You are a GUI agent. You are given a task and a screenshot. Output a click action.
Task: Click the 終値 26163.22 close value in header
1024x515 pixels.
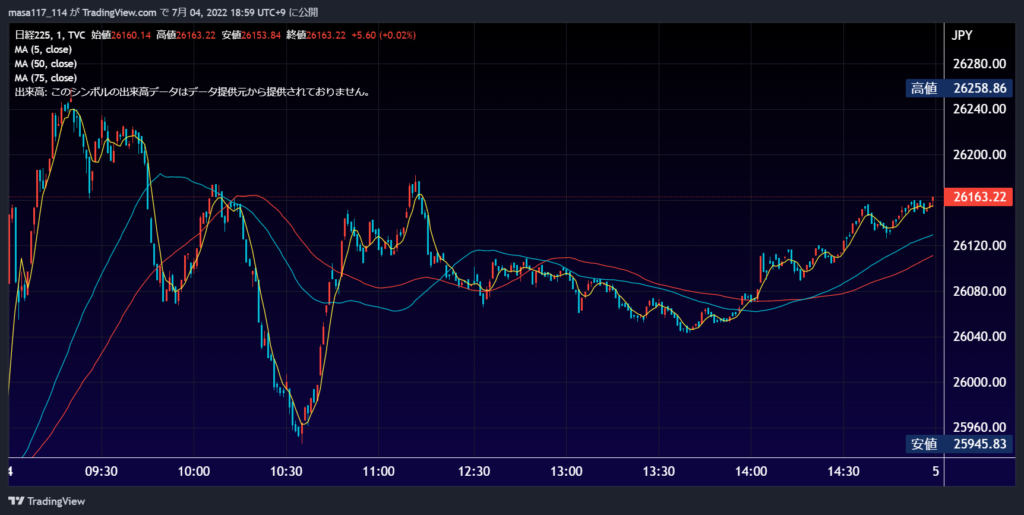tap(316, 35)
